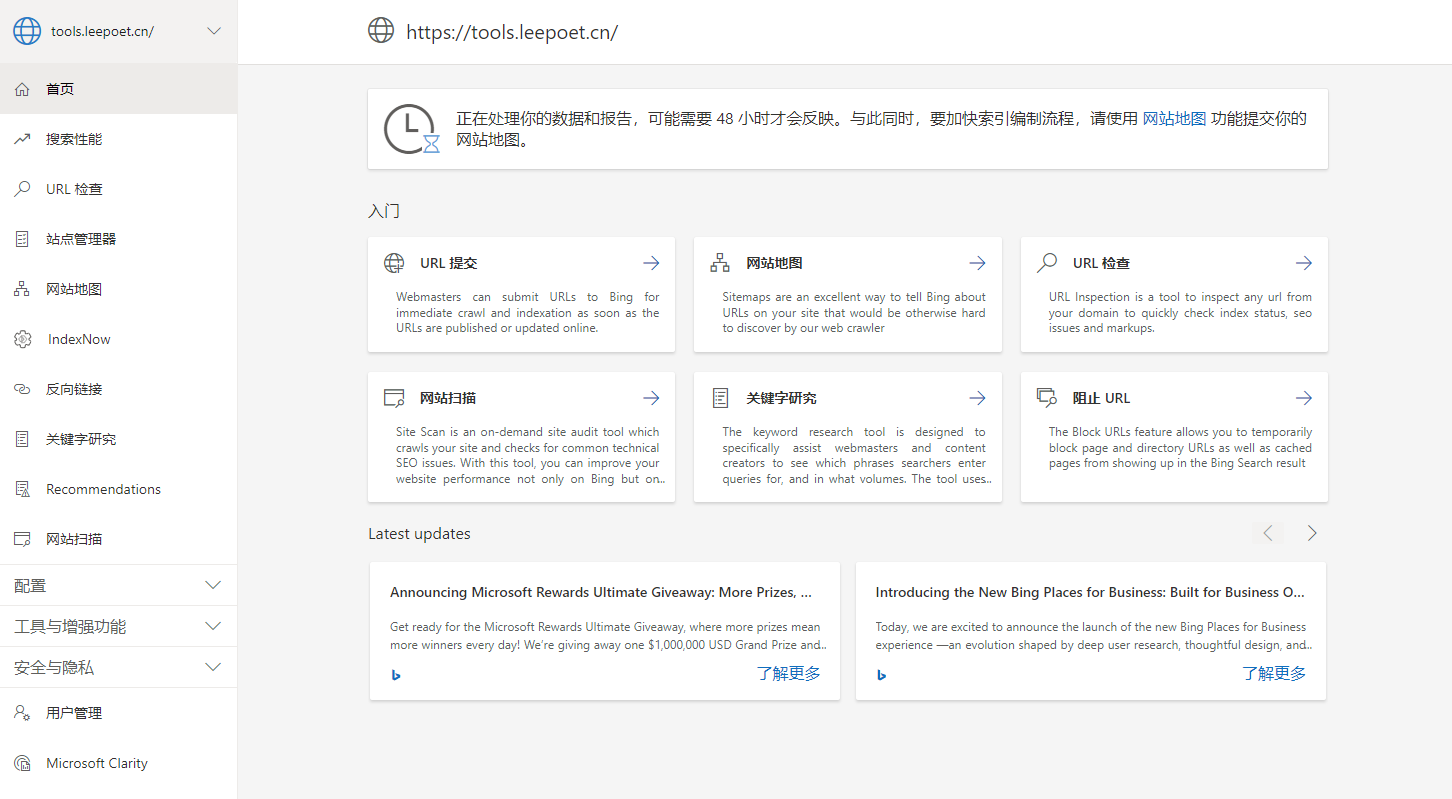
Task: Expand the 安全与隐私 section
Action: tap(213, 667)
